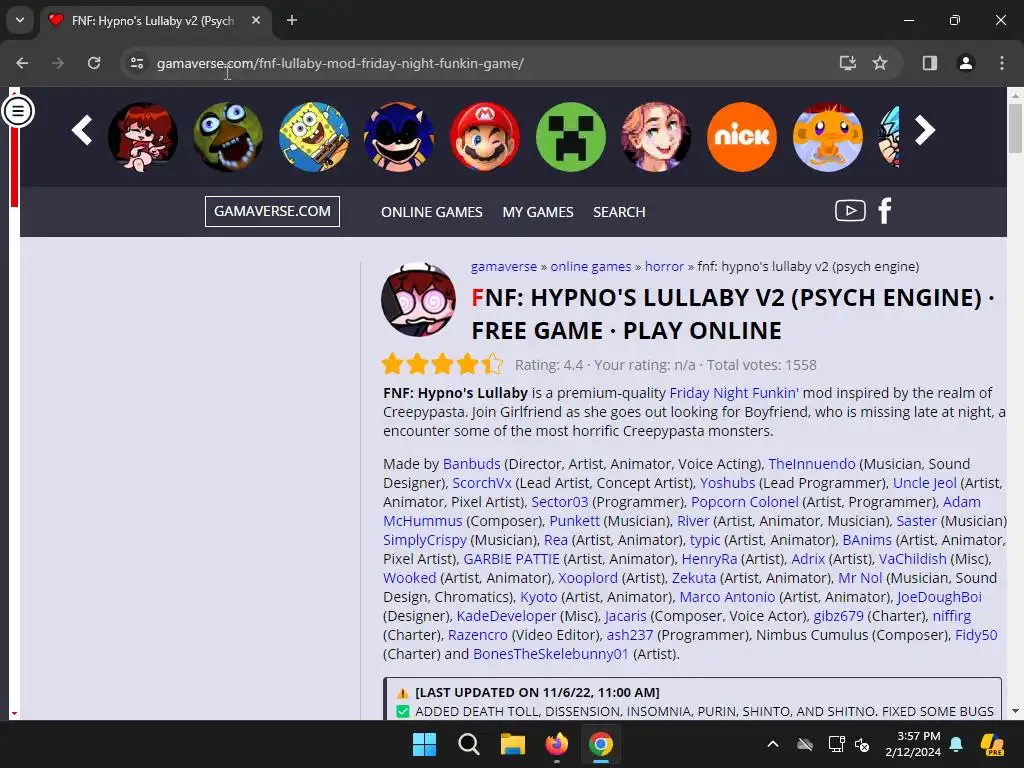1024x768 pixels.
Task: Open the taskbar clock and date
Action: [x=913, y=744]
